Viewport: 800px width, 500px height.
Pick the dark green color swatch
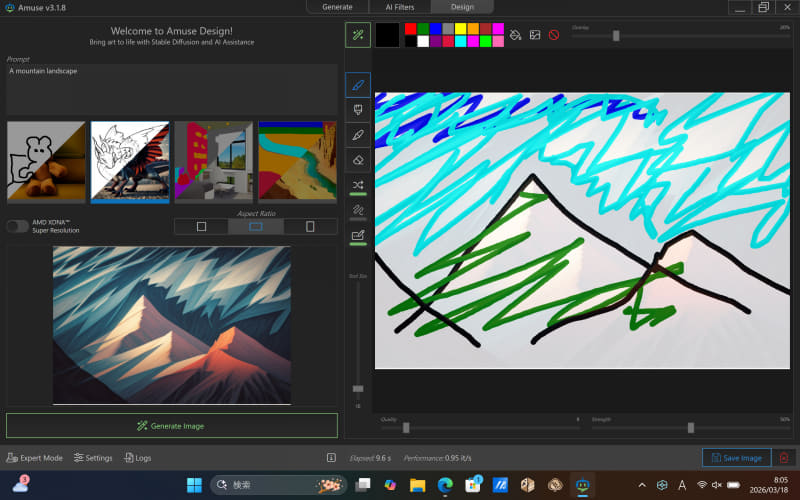pos(423,29)
